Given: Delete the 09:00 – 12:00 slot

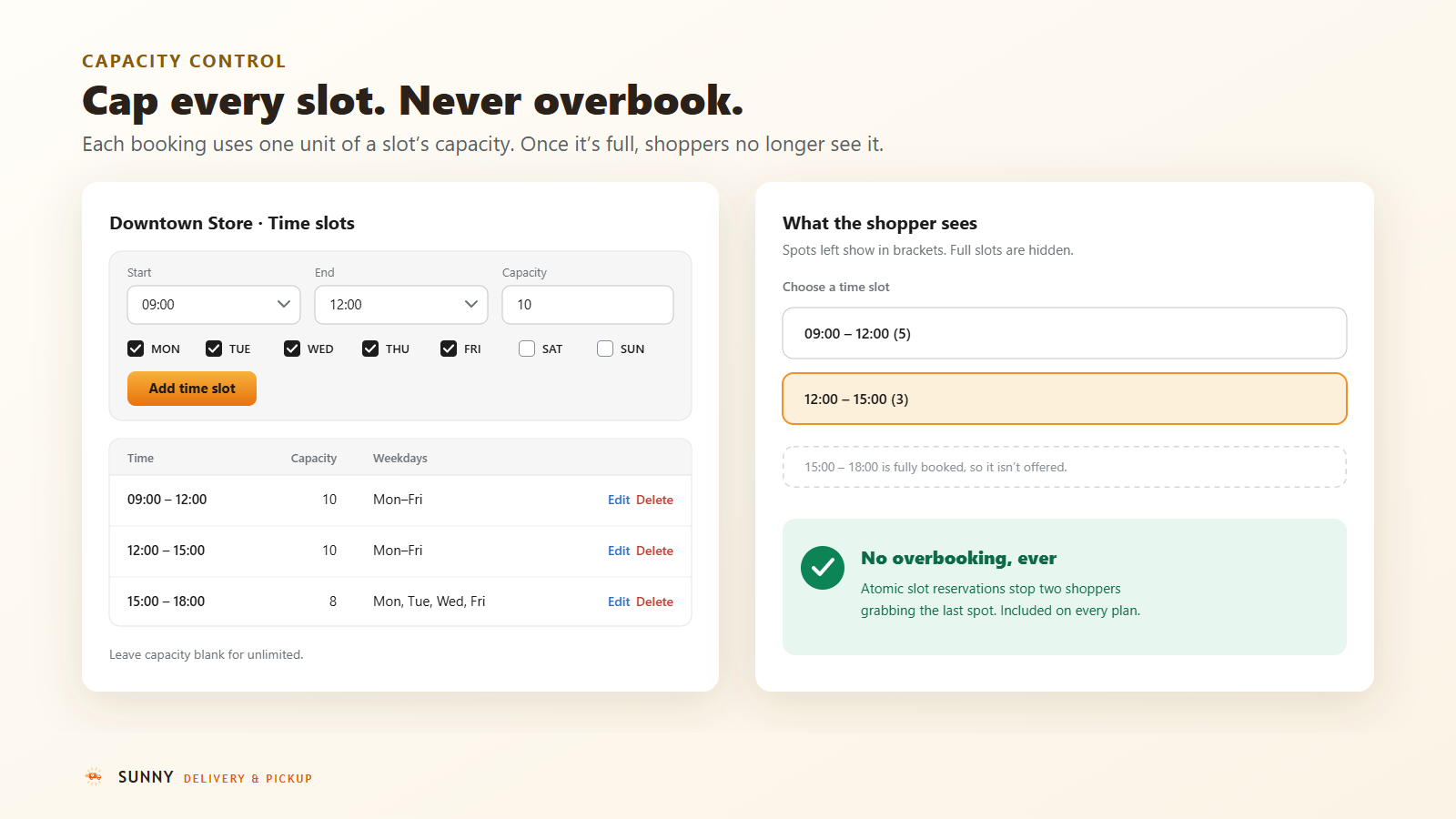Looking at the screenshot, I should pyautogui.click(x=654, y=500).
